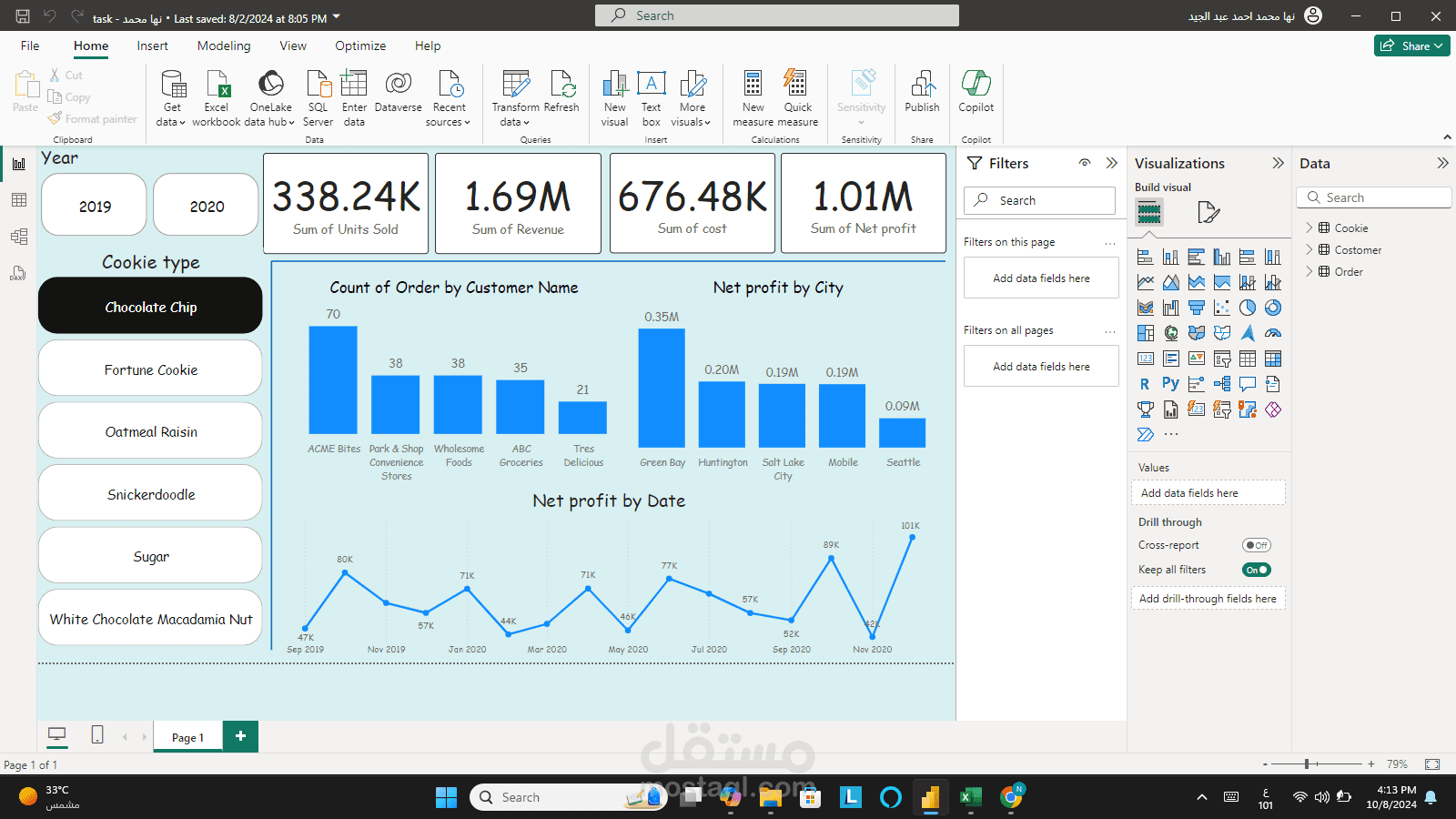Collapse the Filters pane
The width and height of the screenshot is (1456, 819).
click(1111, 163)
